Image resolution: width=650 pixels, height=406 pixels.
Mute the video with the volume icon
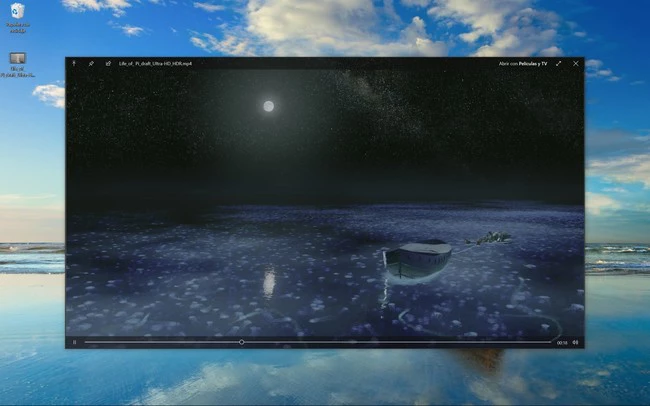(x=575, y=342)
